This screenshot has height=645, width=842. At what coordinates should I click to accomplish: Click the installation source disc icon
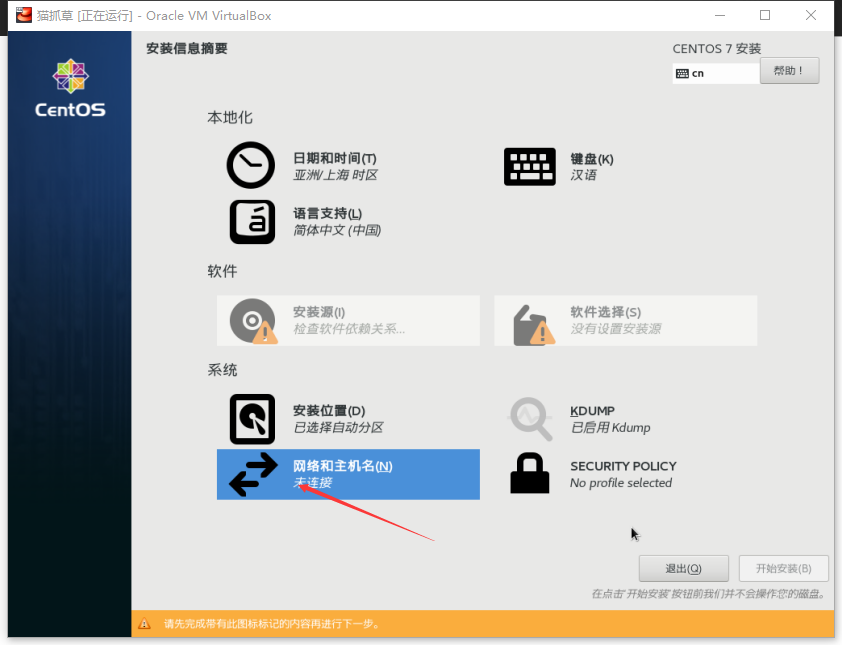(x=253, y=321)
